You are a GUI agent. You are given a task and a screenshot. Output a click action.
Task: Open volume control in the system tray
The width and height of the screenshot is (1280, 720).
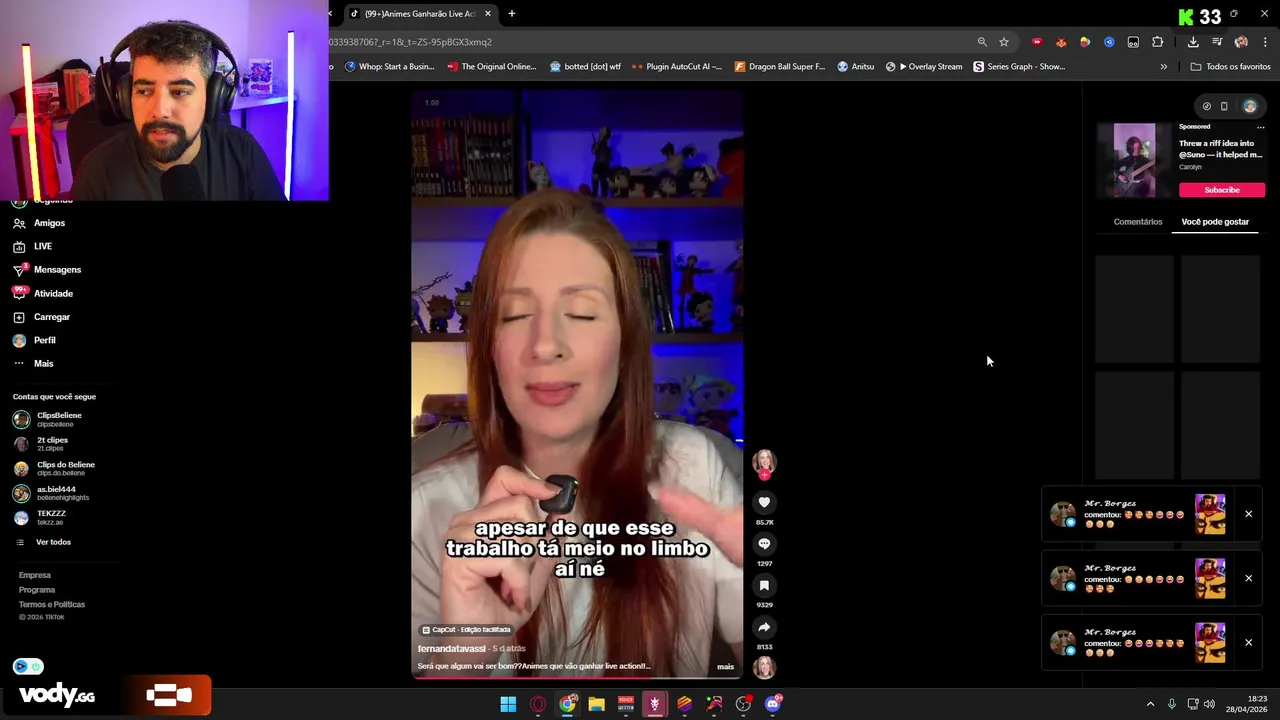click(x=1209, y=704)
